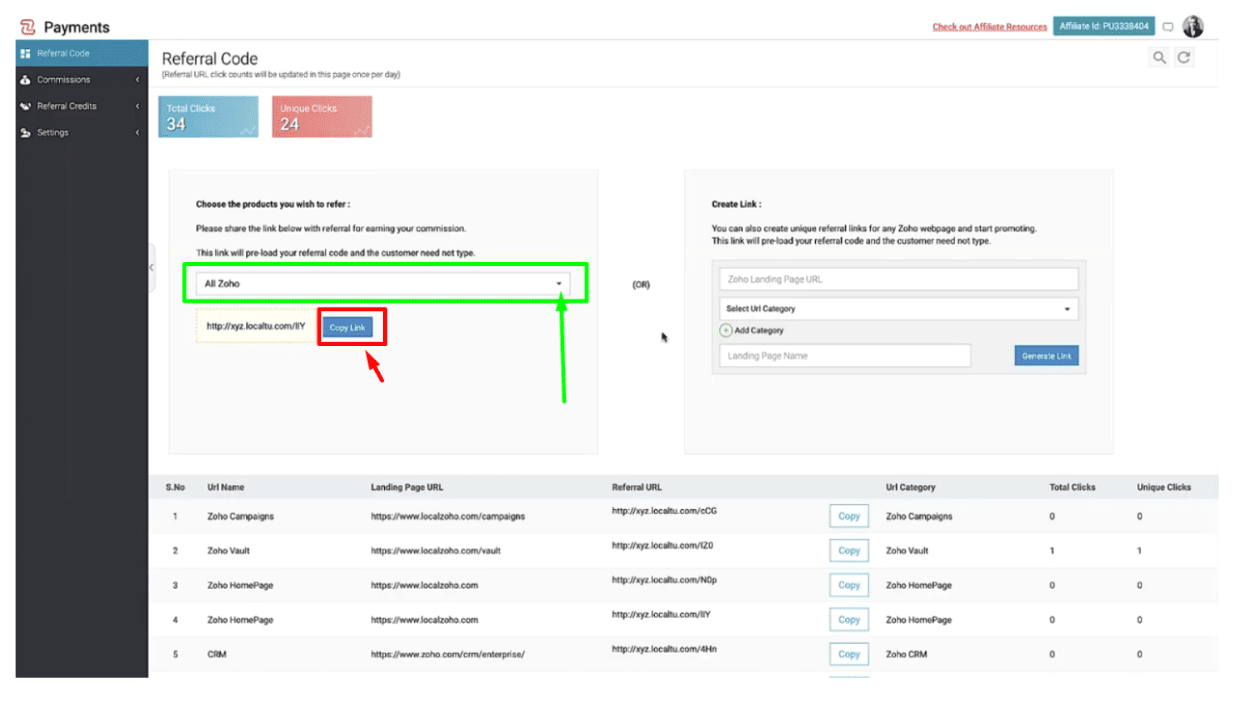This screenshot has height=705, width=1244.
Task: Open the Commissions sidebar item
Action: pyautogui.click(x=82, y=80)
